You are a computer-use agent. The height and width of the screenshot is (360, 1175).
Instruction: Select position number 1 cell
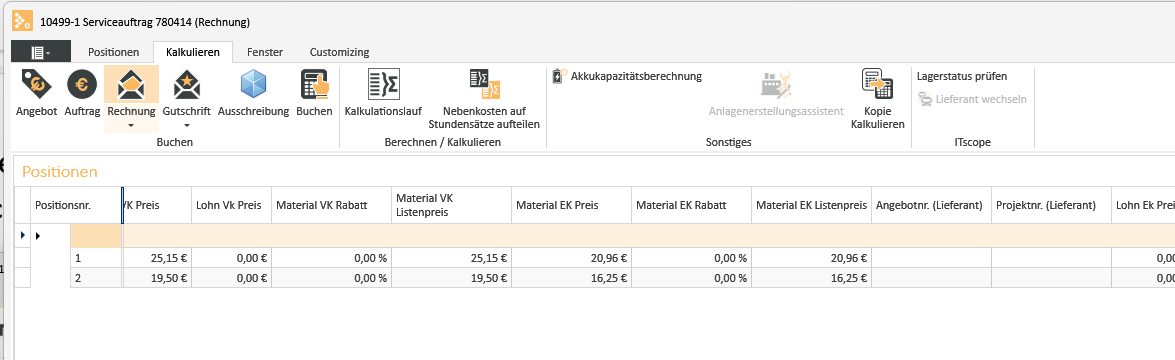[x=95, y=258]
